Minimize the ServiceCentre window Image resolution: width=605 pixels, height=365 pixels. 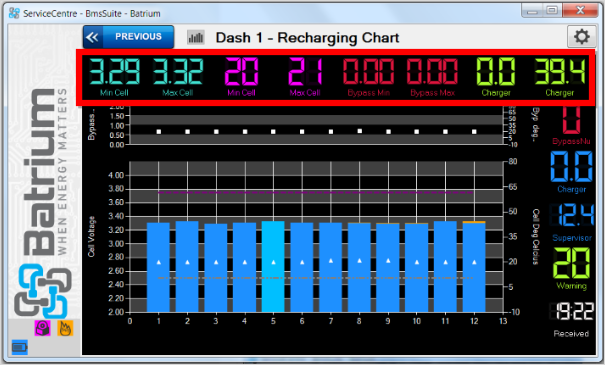click(x=533, y=10)
